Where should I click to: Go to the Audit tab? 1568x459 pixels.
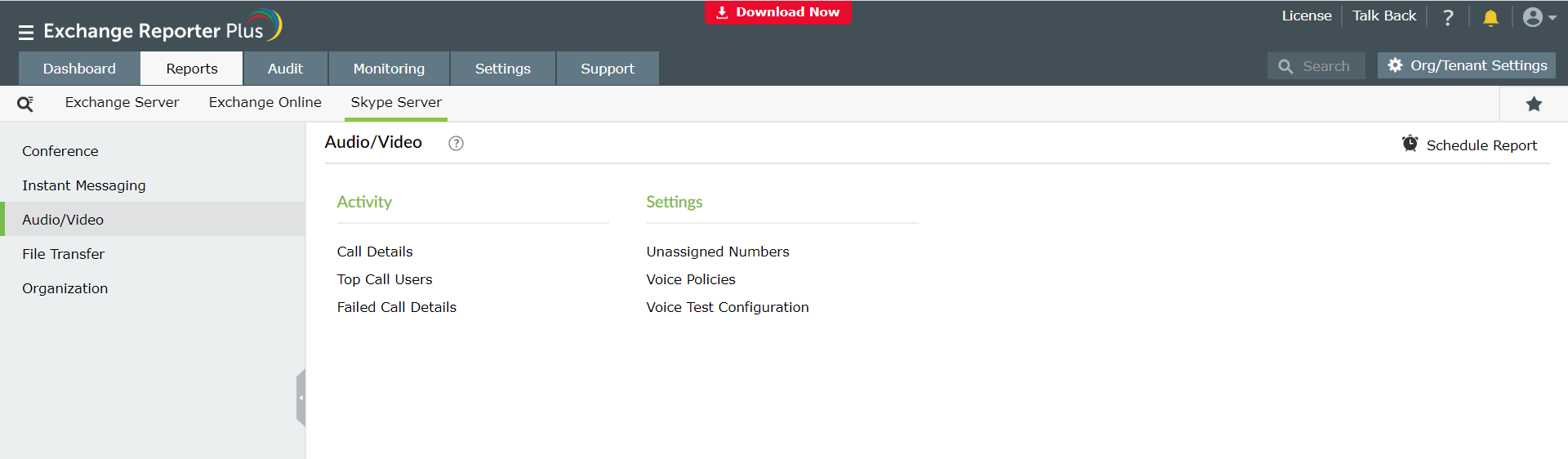[x=285, y=69]
